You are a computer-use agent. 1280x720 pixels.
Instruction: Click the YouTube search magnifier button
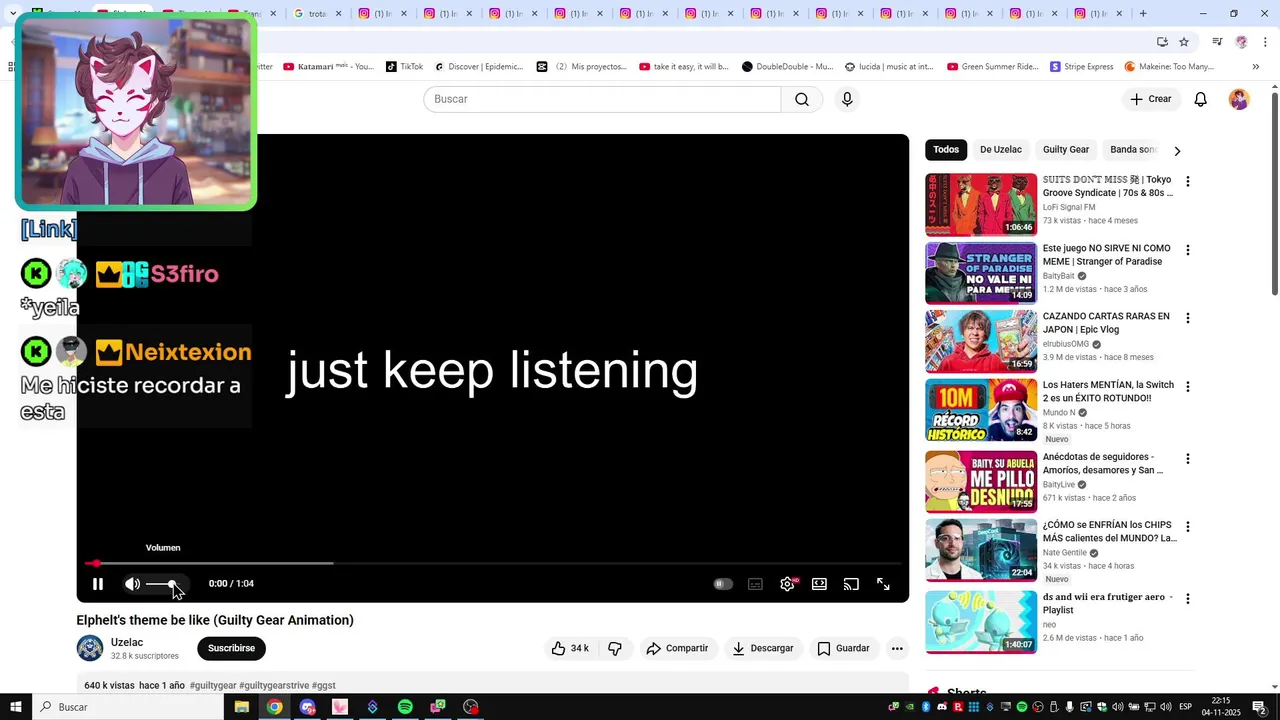coord(802,99)
